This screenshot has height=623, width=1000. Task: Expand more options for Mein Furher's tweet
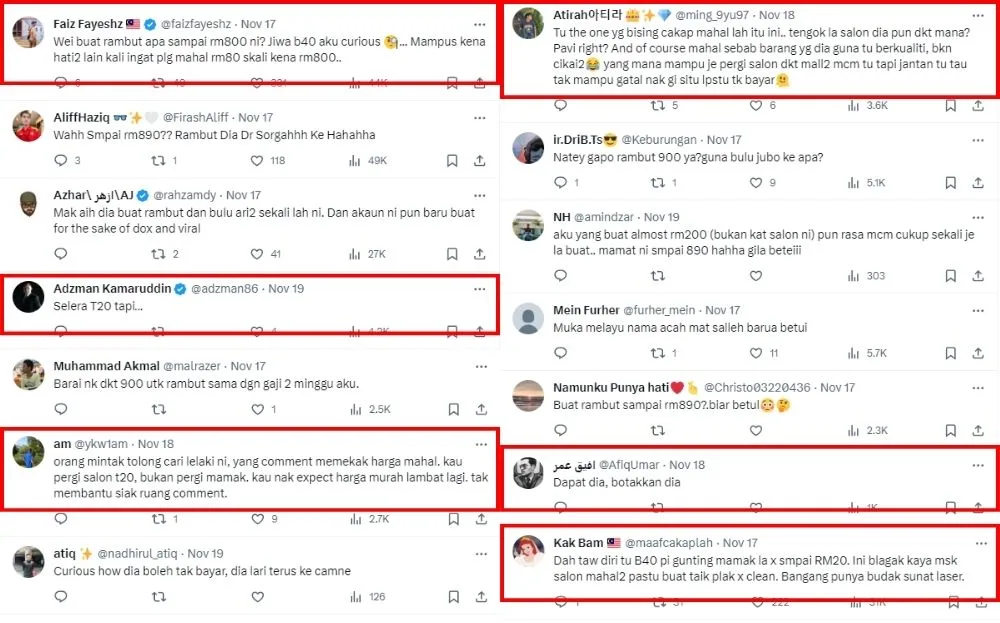click(980, 310)
